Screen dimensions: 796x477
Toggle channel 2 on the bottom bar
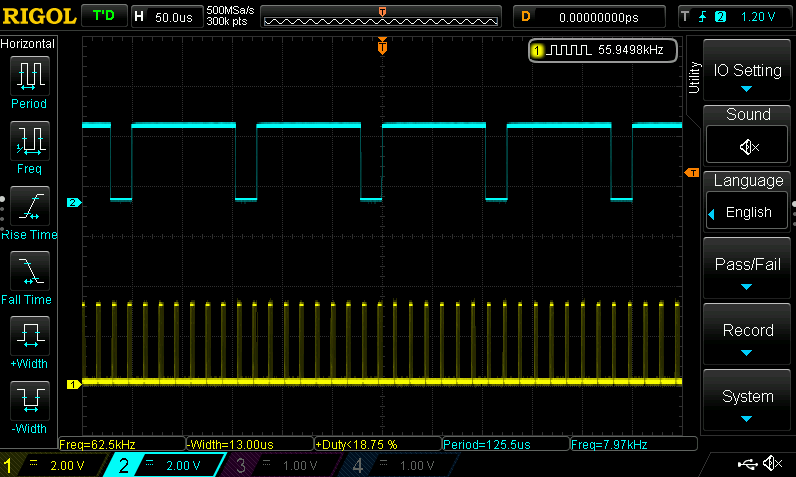pos(166,465)
